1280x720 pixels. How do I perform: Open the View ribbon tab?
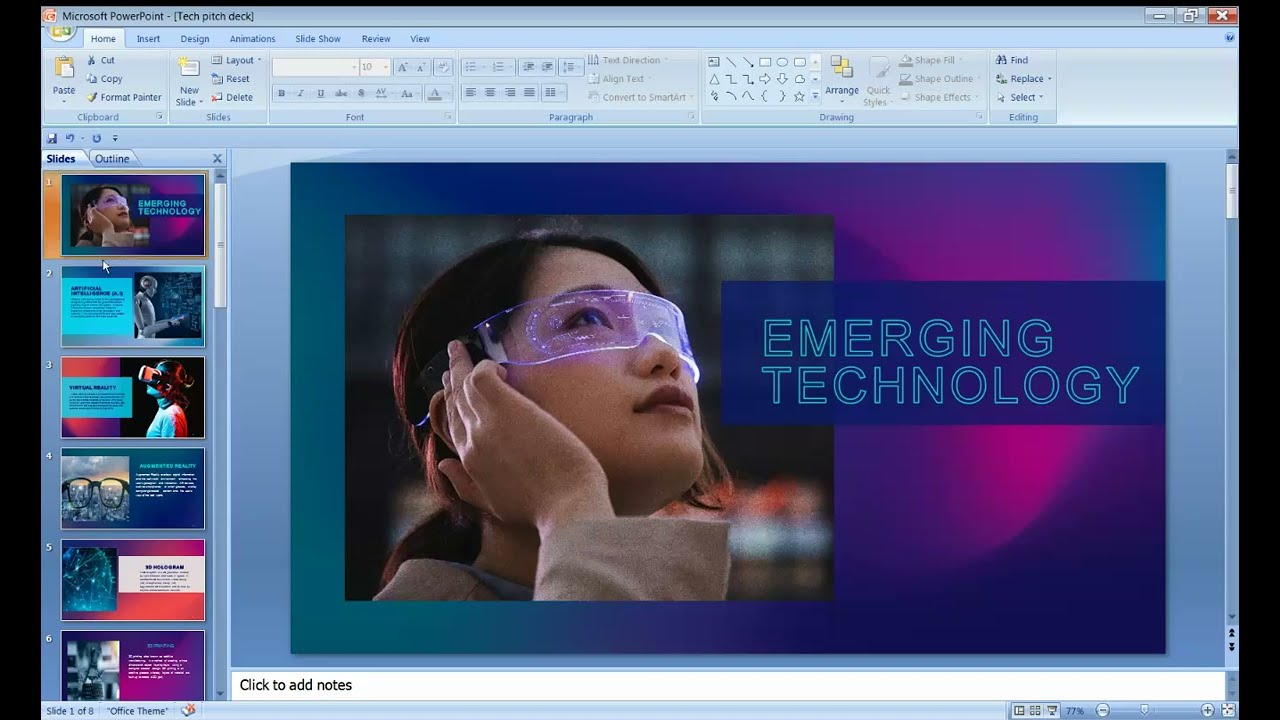point(420,39)
